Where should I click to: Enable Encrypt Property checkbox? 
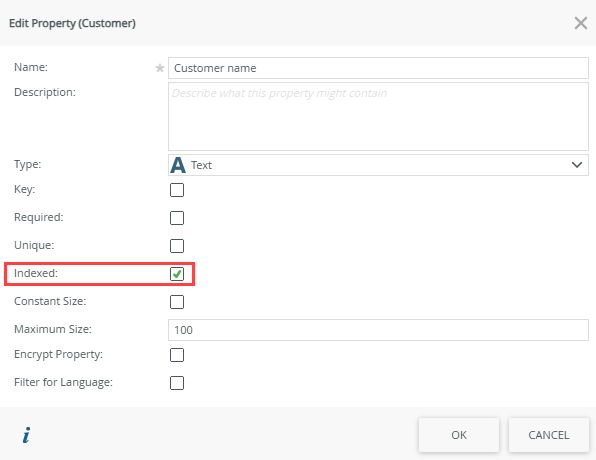[x=177, y=355]
